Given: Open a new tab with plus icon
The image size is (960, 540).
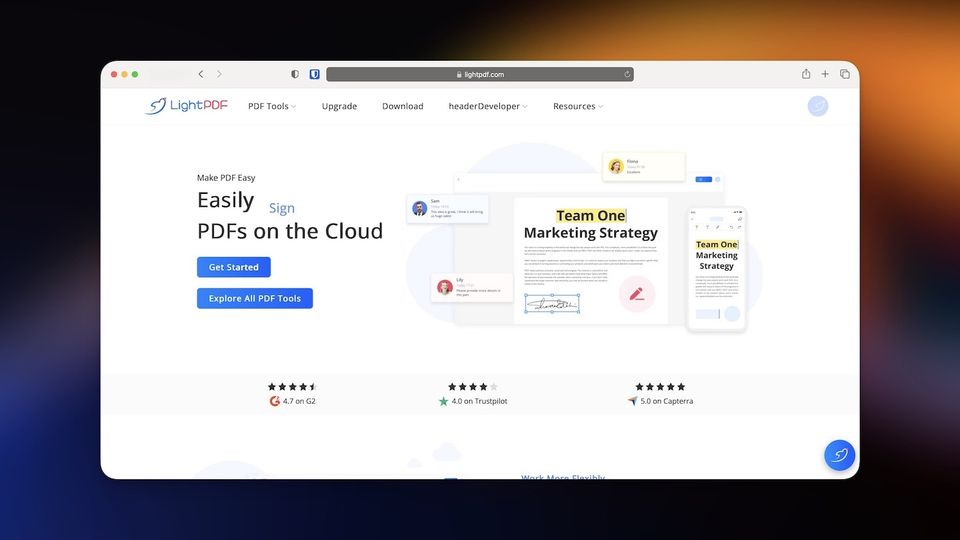Looking at the screenshot, I should coord(825,74).
